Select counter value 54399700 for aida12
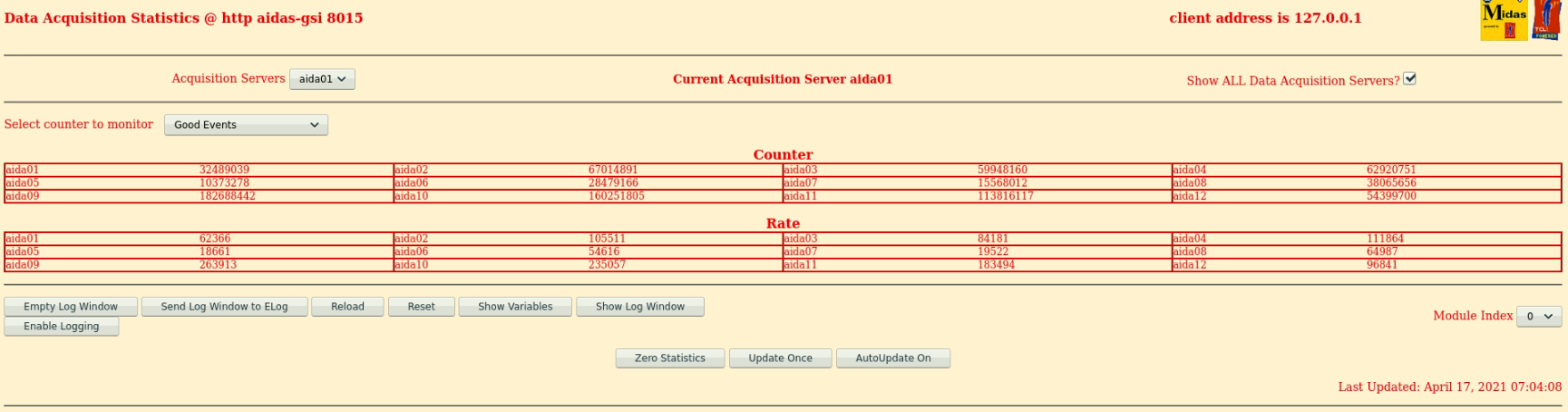The height and width of the screenshot is (412, 1568). point(1391,196)
